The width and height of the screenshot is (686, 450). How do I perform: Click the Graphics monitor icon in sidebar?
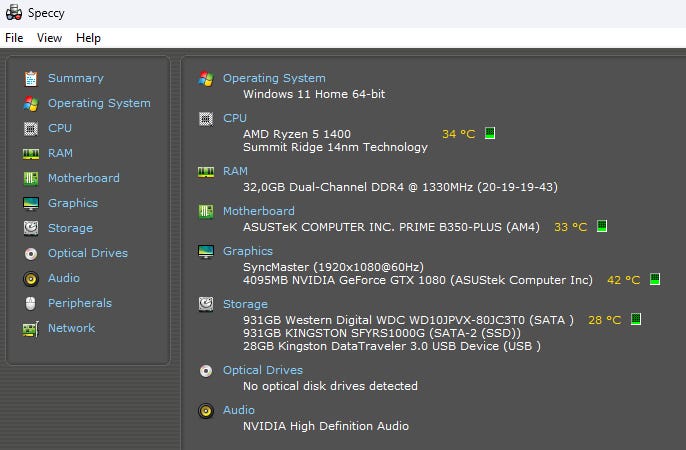click(31, 203)
